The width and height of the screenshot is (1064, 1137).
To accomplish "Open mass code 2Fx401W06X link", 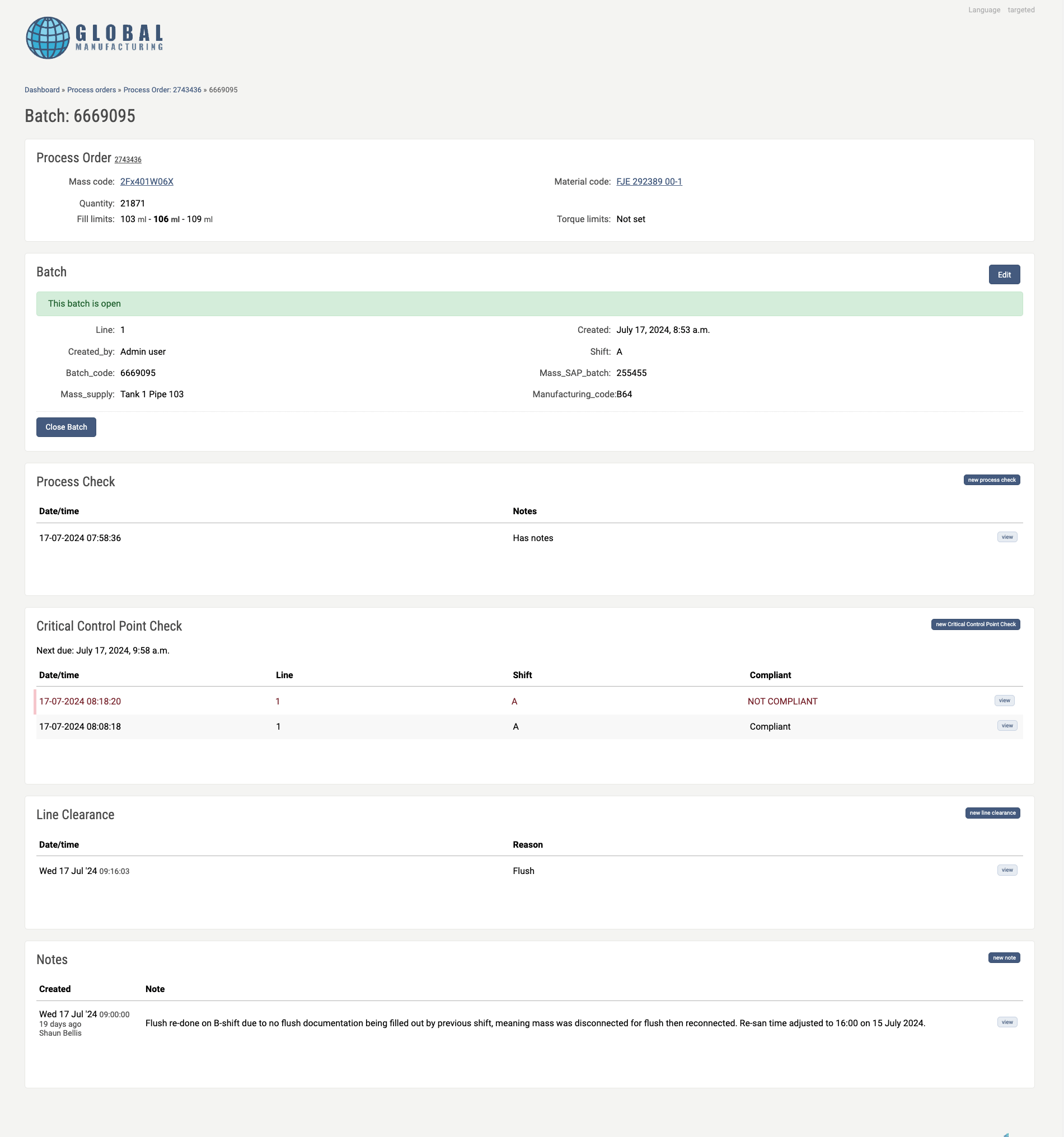I will tap(147, 181).
